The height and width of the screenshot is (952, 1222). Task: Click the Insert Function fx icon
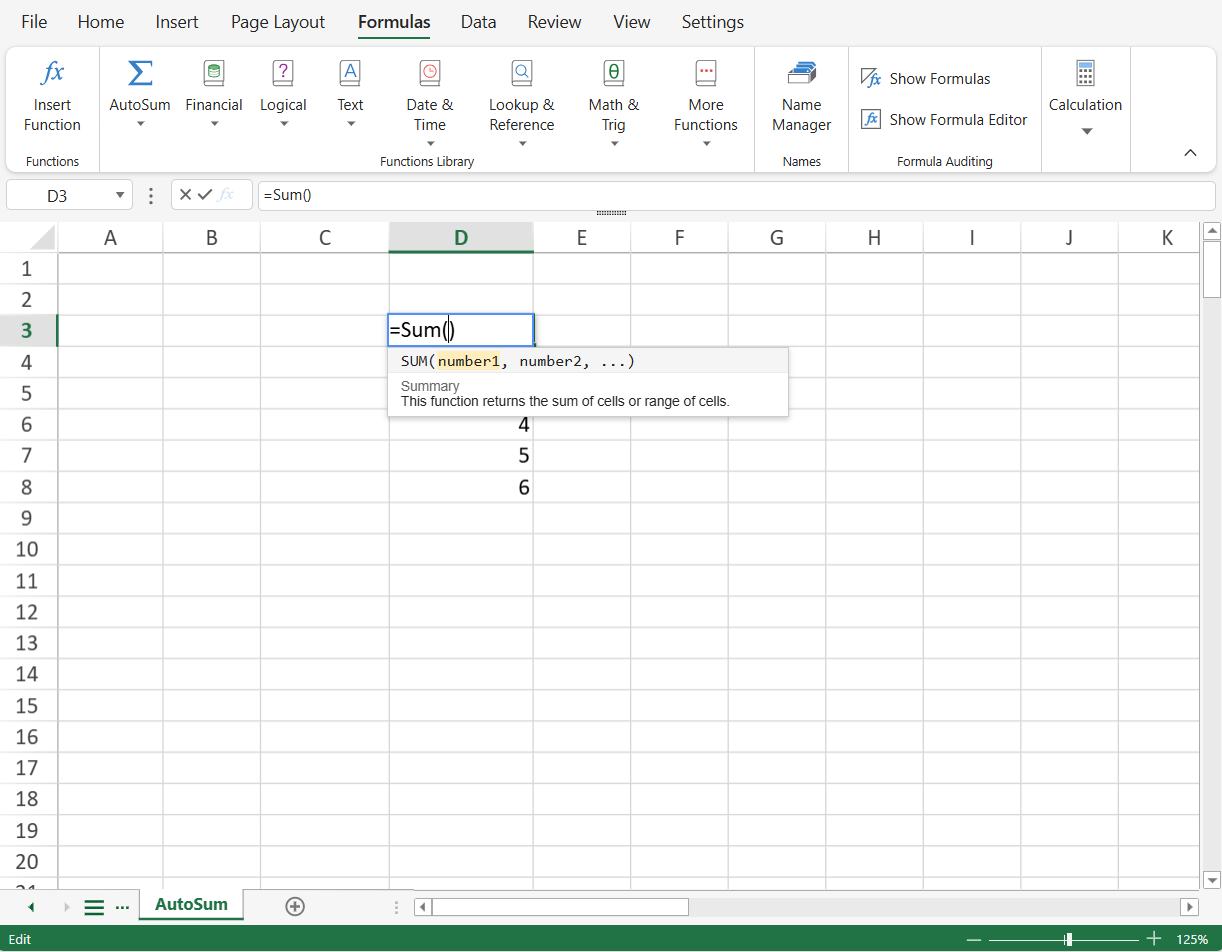[52, 74]
